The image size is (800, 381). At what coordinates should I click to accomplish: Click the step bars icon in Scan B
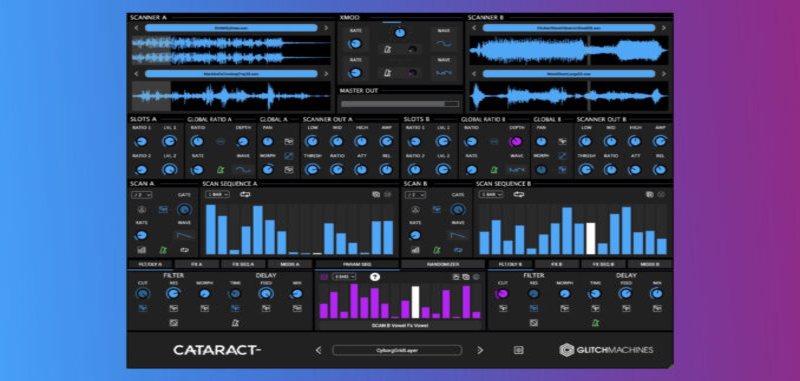tap(415, 250)
